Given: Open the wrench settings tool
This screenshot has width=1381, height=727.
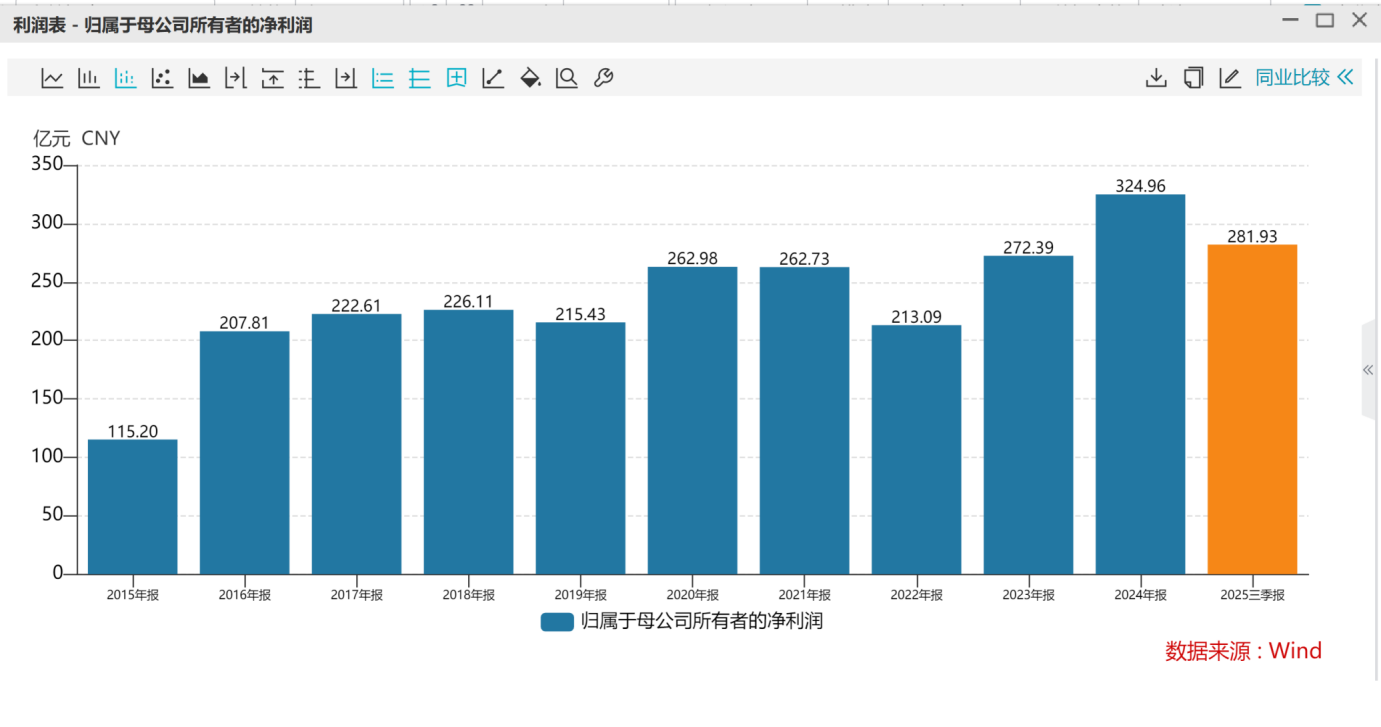Looking at the screenshot, I should (x=603, y=78).
